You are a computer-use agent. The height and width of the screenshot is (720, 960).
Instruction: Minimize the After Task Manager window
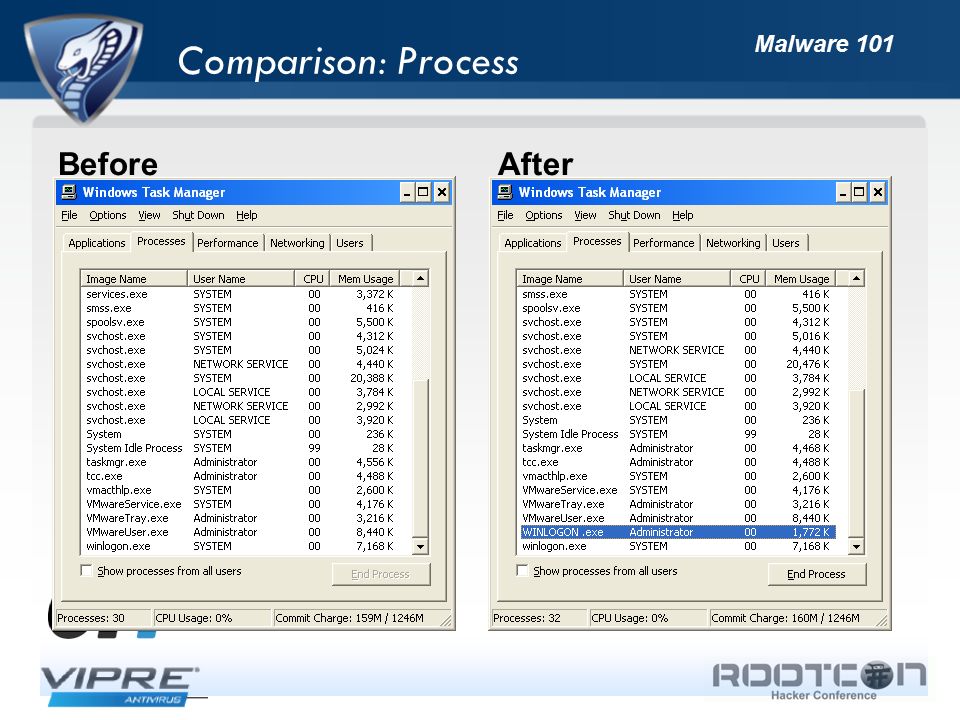pos(843,193)
